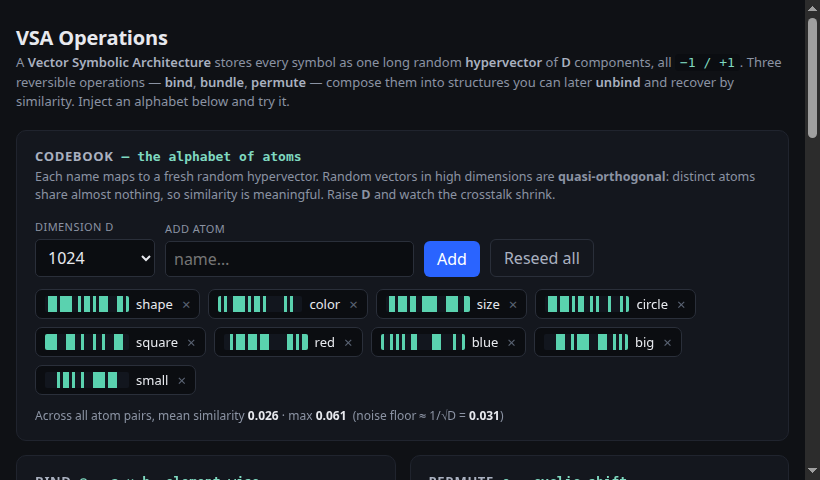Image resolution: width=820 pixels, height=480 pixels.
Task: Click the red hypervector barcode thumbnail
Action: (x=266, y=342)
